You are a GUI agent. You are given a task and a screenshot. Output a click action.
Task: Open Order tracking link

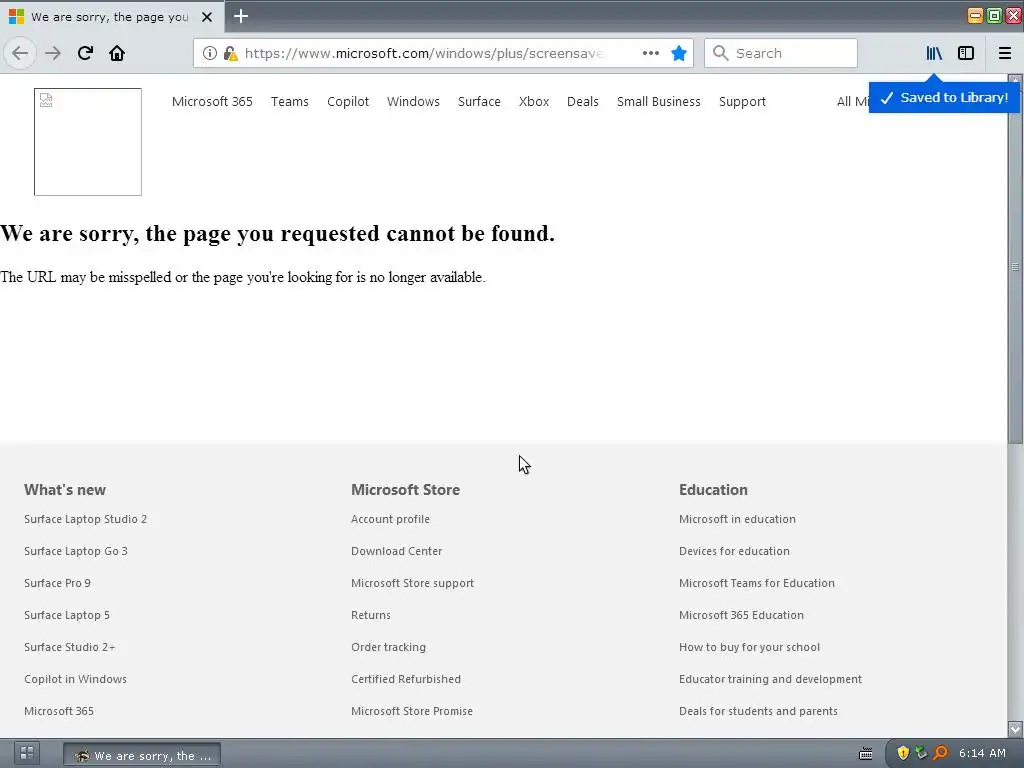389,647
